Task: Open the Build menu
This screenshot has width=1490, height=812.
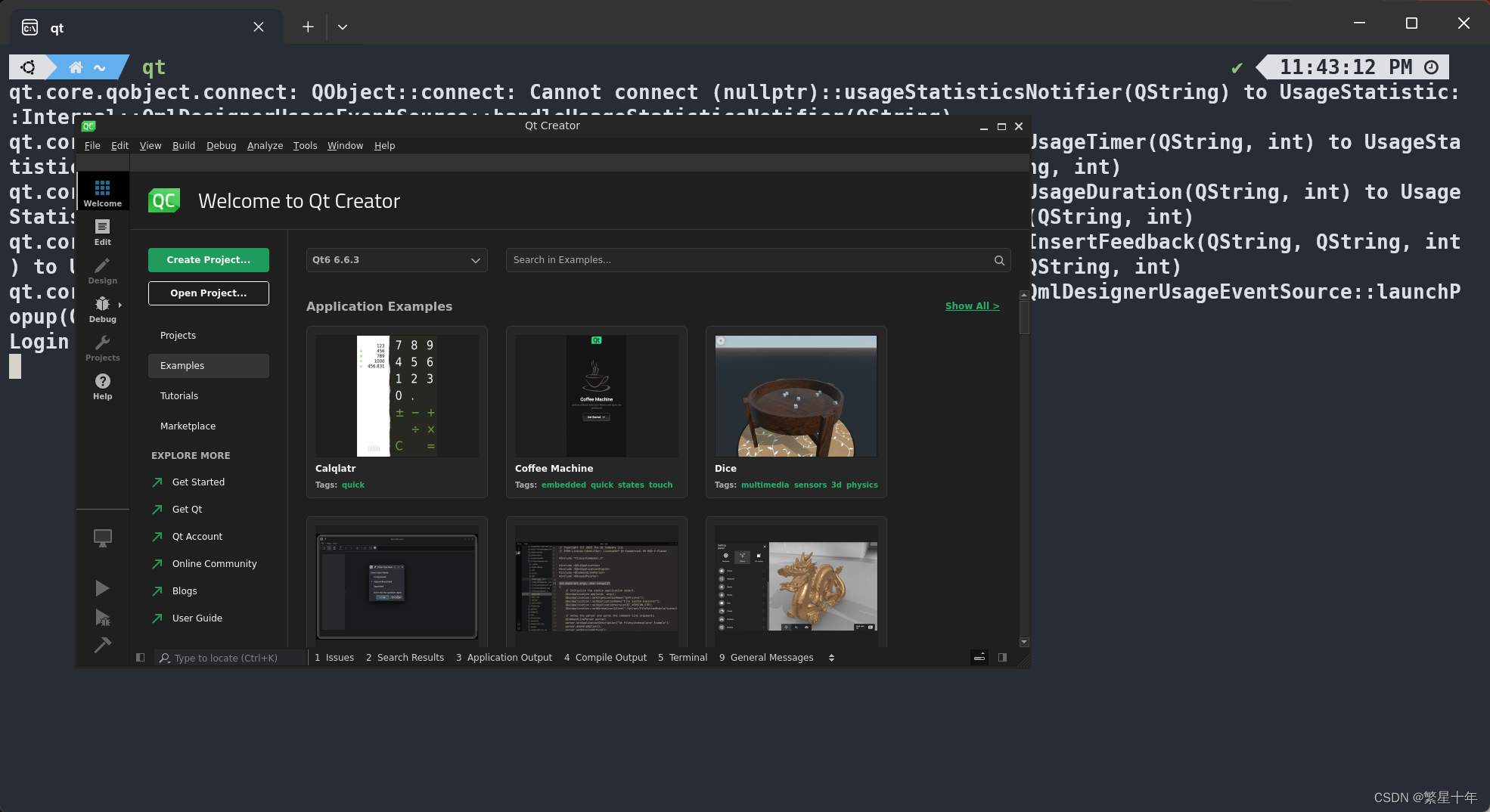Action: 184,146
